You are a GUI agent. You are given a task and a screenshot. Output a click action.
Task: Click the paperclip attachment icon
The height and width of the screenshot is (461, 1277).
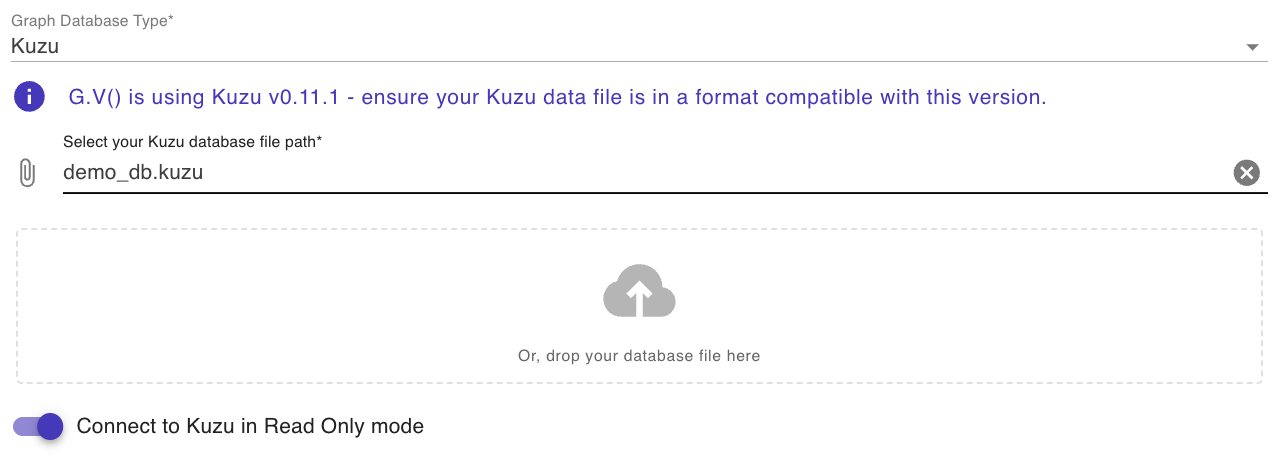[x=27, y=173]
